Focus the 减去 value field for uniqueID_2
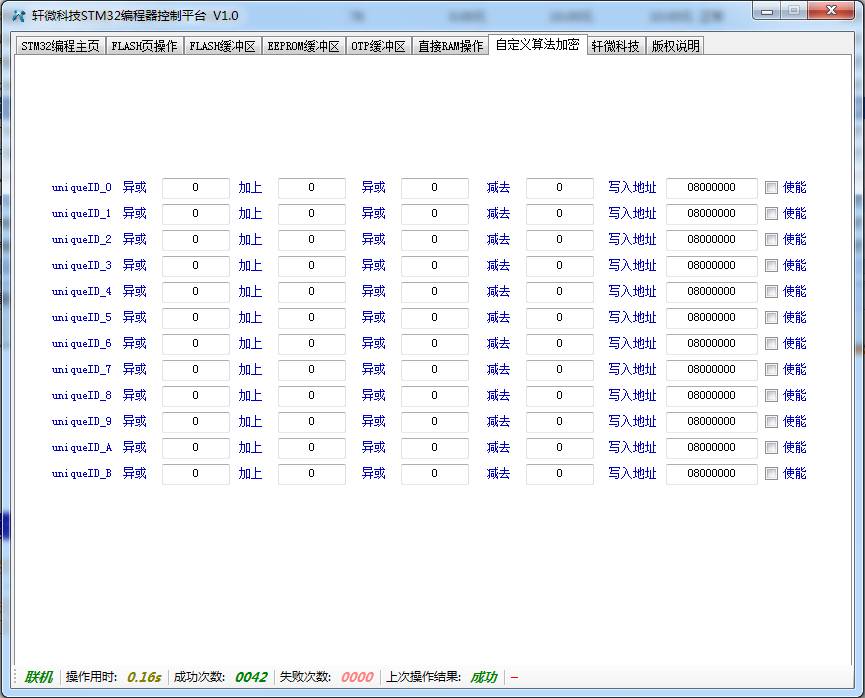Screen dimensions: 865x698 (x=559, y=239)
